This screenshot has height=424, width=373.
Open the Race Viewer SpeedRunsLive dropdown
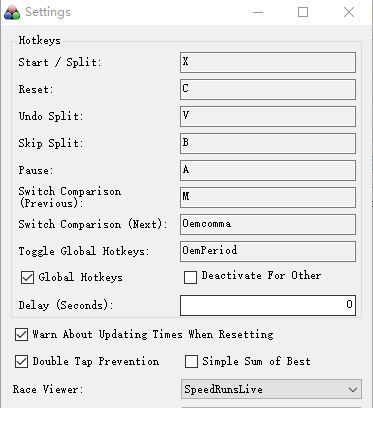pyautogui.click(x=271, y=389)
